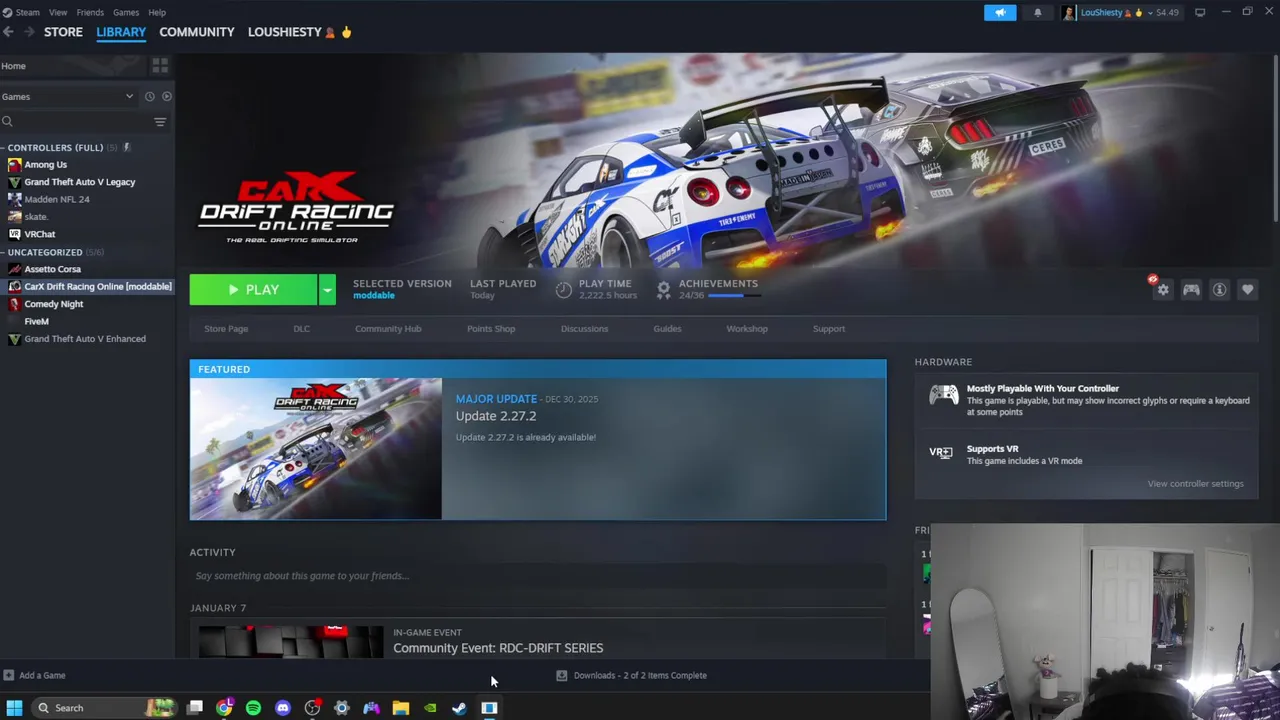Image resolution: width=1280 pixels, height=720 pixels.
Task: Click the LouShiesty profile avatar
Action: click(x=1069, y=12)
